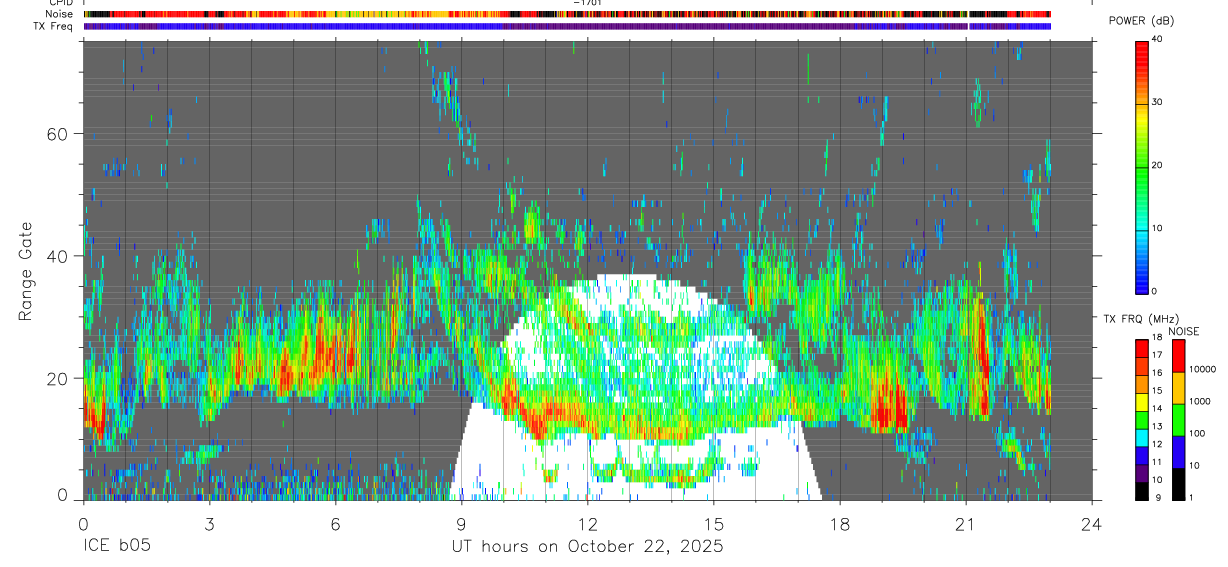Click the POWER (dB) colorbar title
This screenshot has height=567, width=1228.
1141,21
